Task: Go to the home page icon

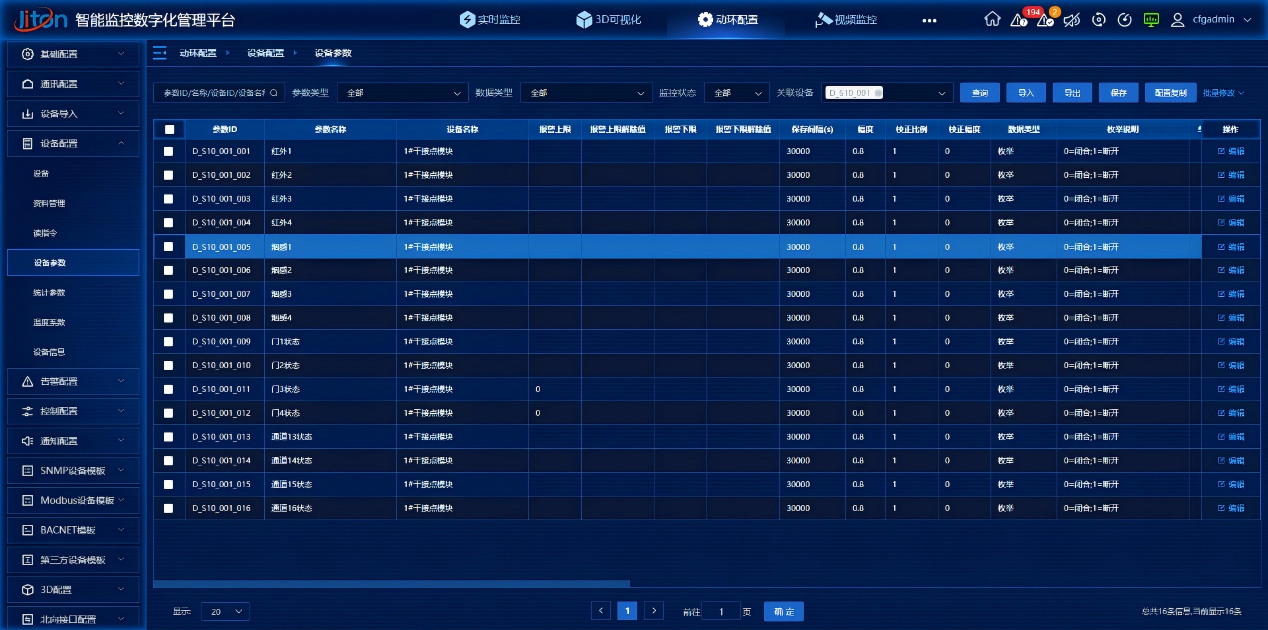Action: tap(992, 20)
